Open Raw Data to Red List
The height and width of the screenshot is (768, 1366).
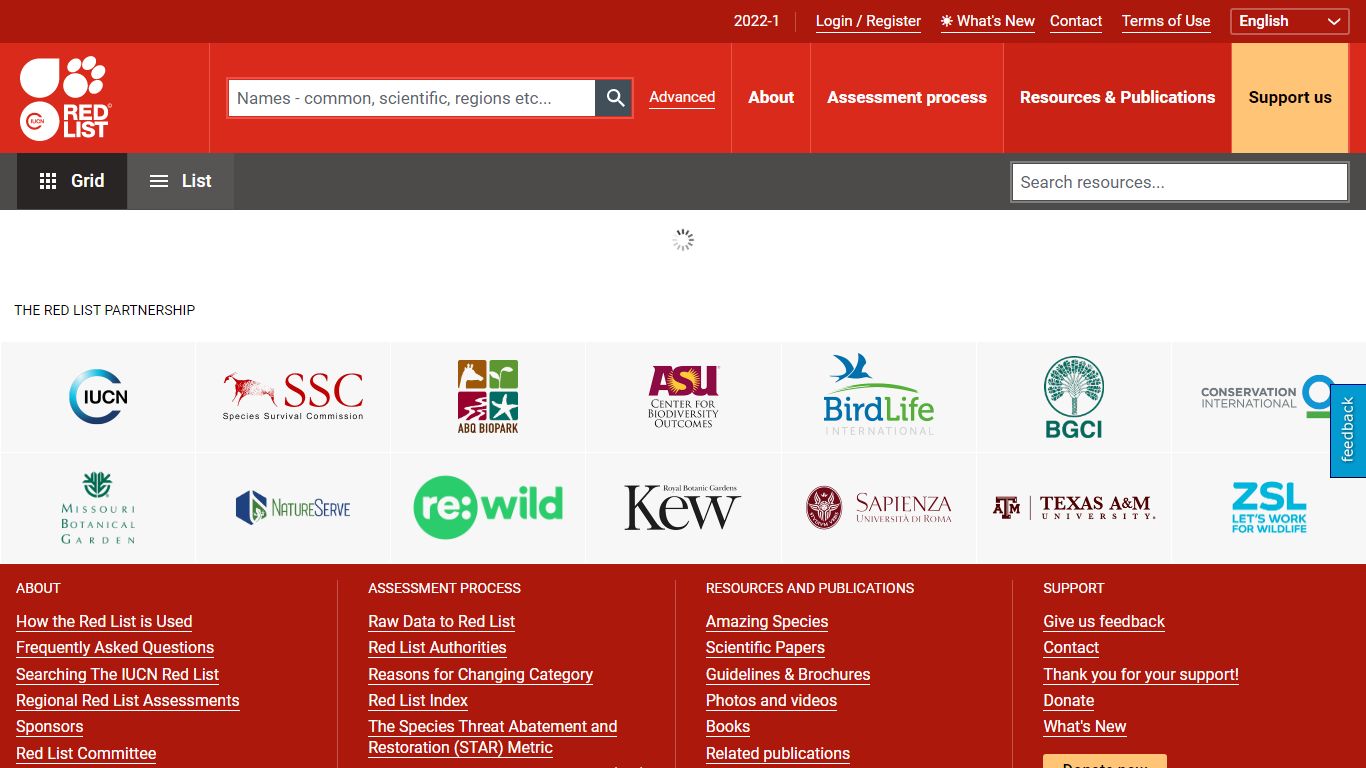[x=441, y=621]
